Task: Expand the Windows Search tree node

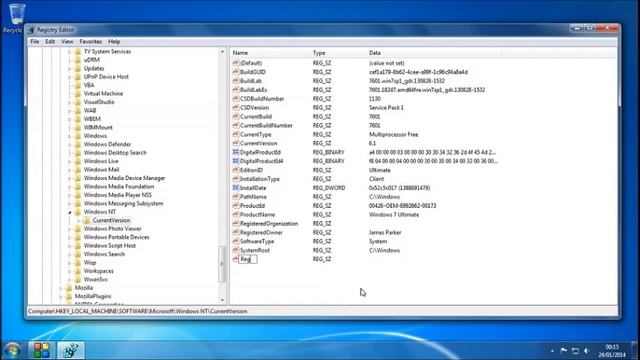Action: 69,254
